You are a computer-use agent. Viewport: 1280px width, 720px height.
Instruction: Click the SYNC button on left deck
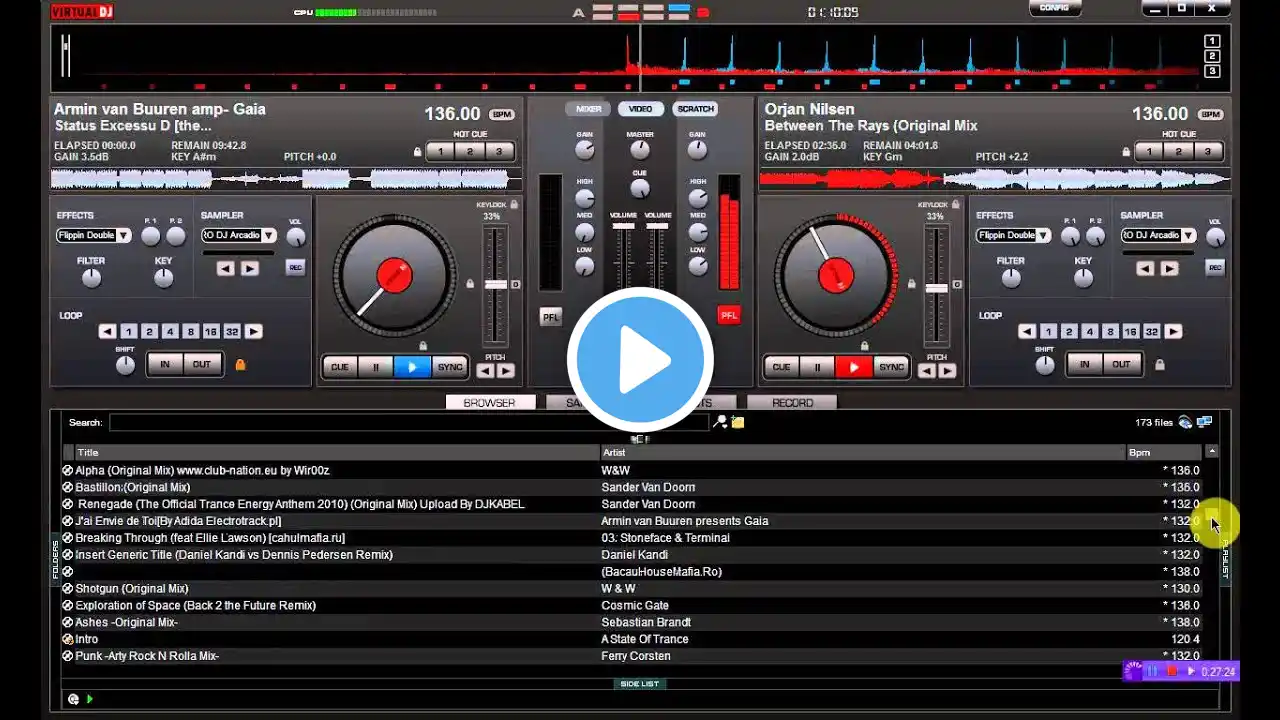(x=450, y=367)
